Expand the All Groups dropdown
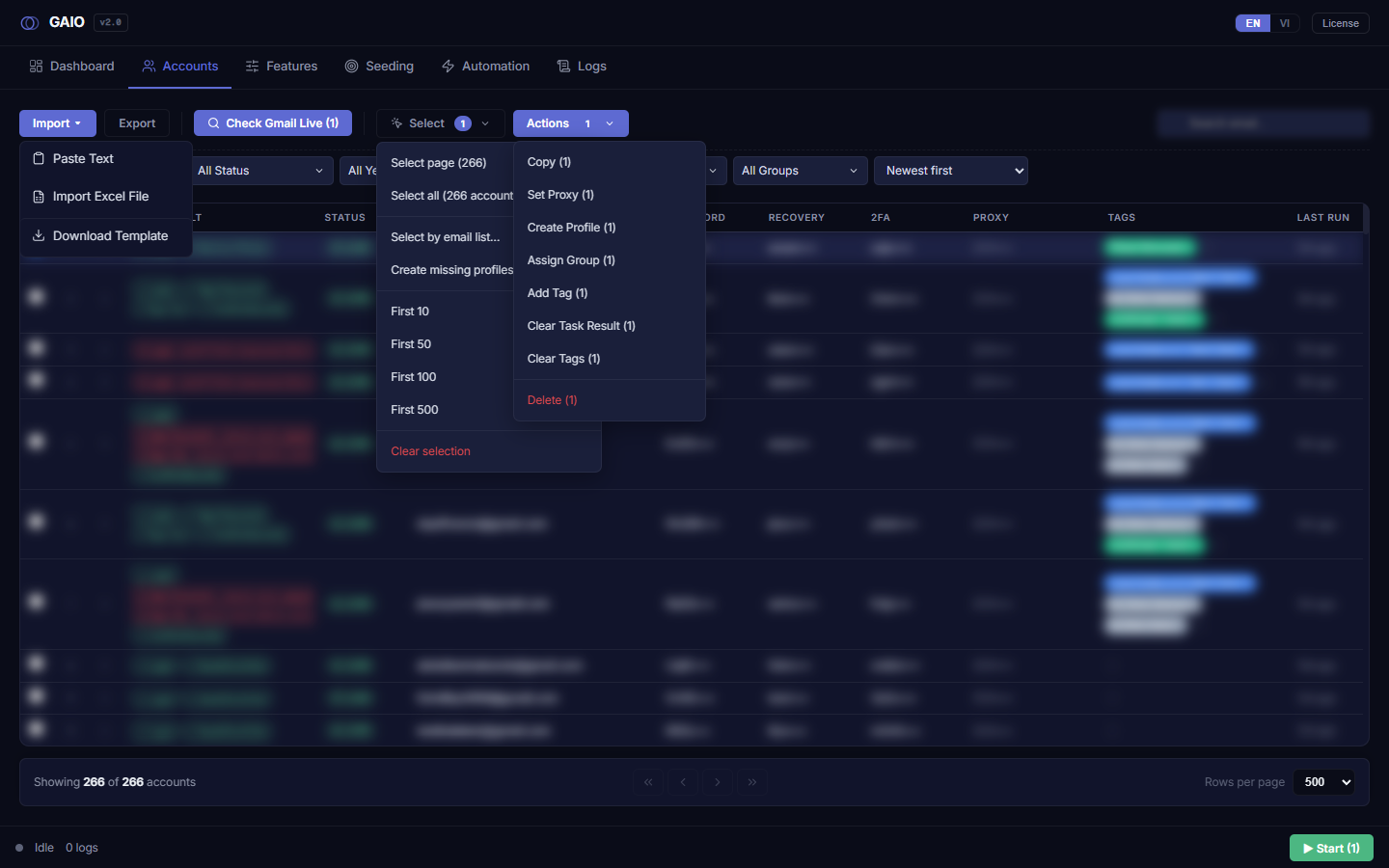Image resolution: width=1389 pixels, height=868 pixels. click(x=800, y=171)
